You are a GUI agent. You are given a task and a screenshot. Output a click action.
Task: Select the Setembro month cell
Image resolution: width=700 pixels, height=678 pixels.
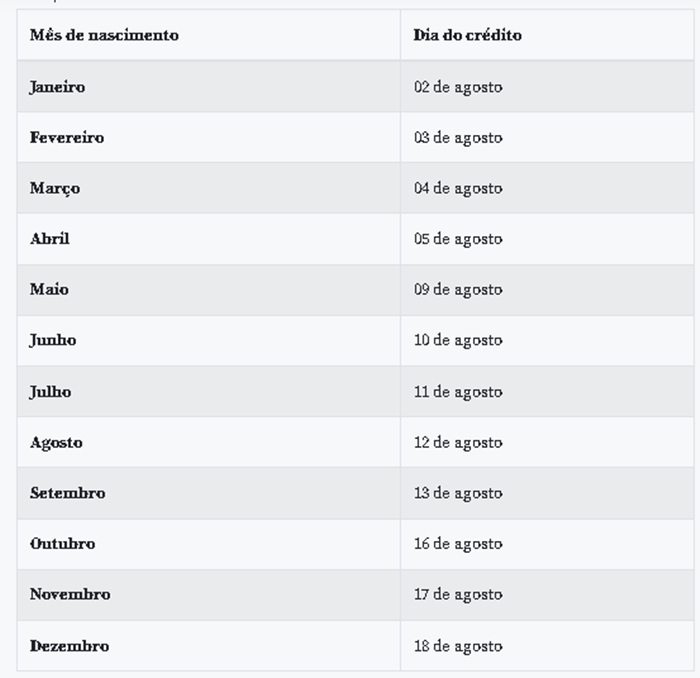coord(67,493)
